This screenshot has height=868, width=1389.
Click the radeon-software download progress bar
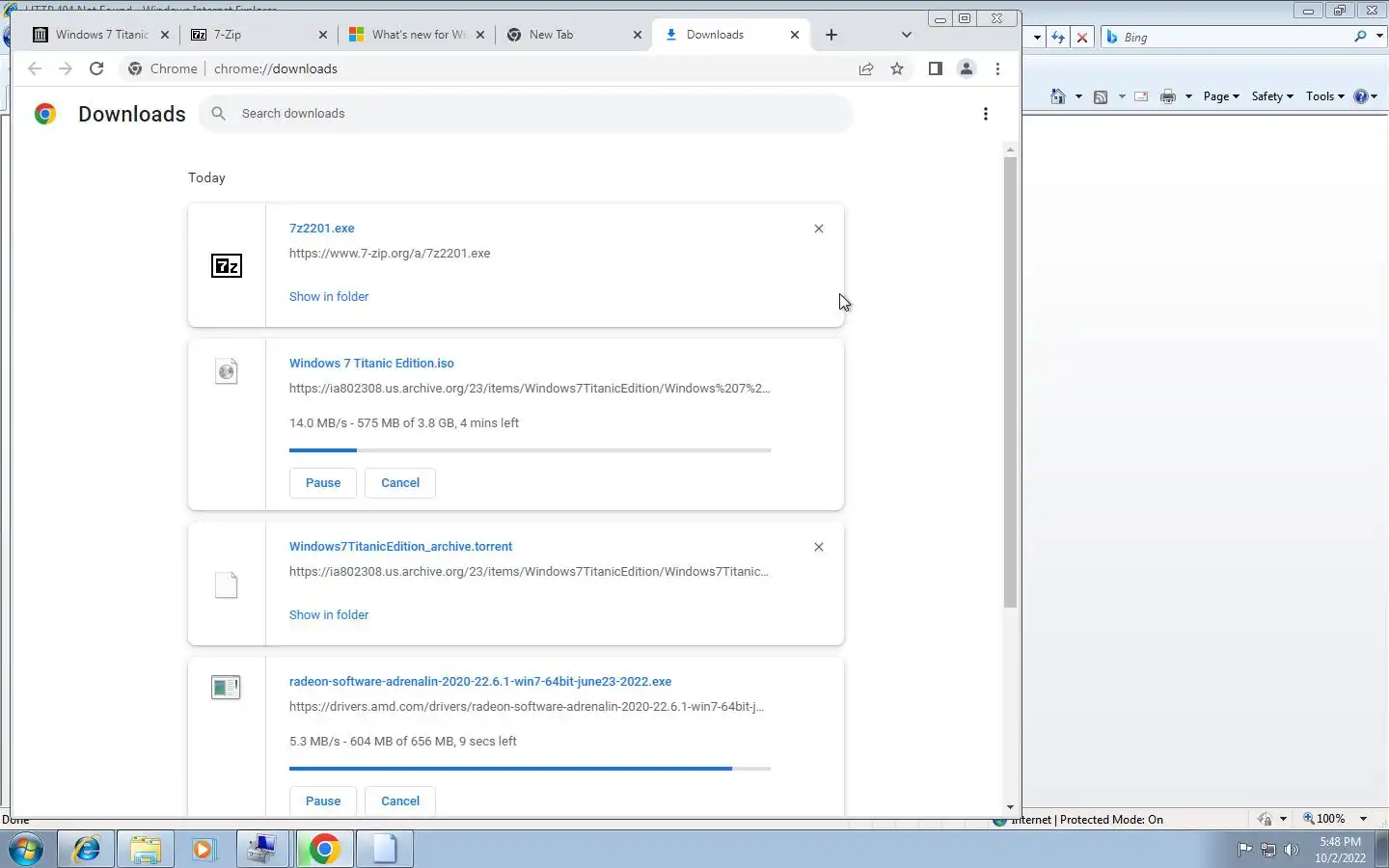(x=530, y=769)
